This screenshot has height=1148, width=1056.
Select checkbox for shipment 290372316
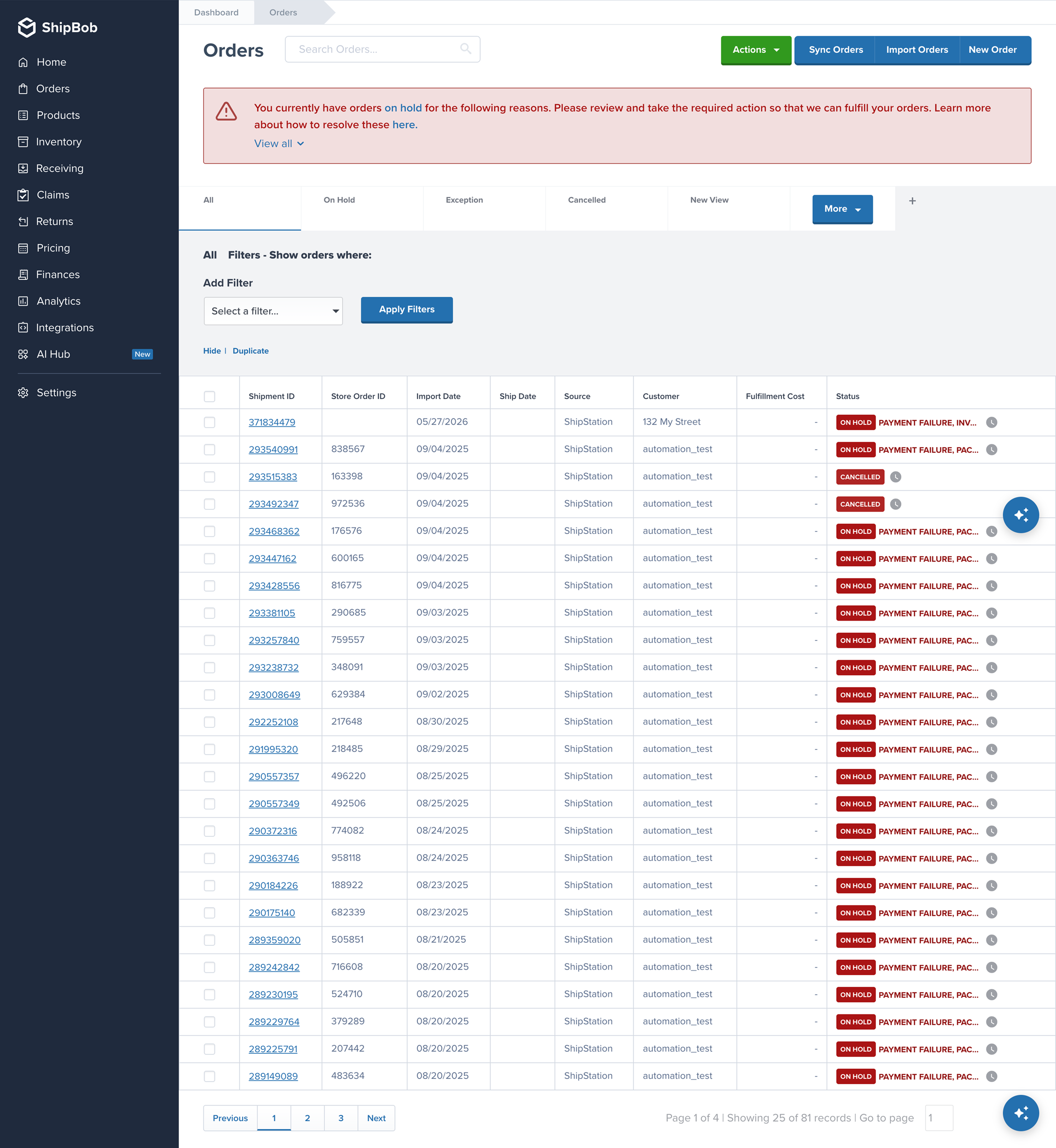(210, 831)
